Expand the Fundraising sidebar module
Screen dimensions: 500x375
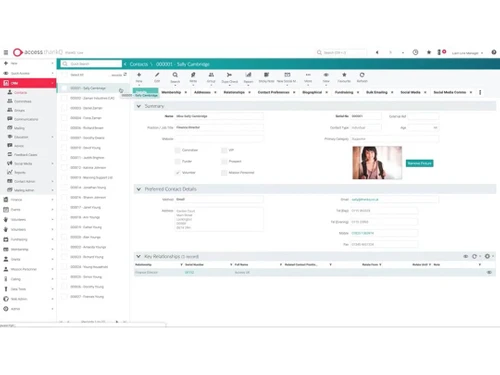click(28, 239)
